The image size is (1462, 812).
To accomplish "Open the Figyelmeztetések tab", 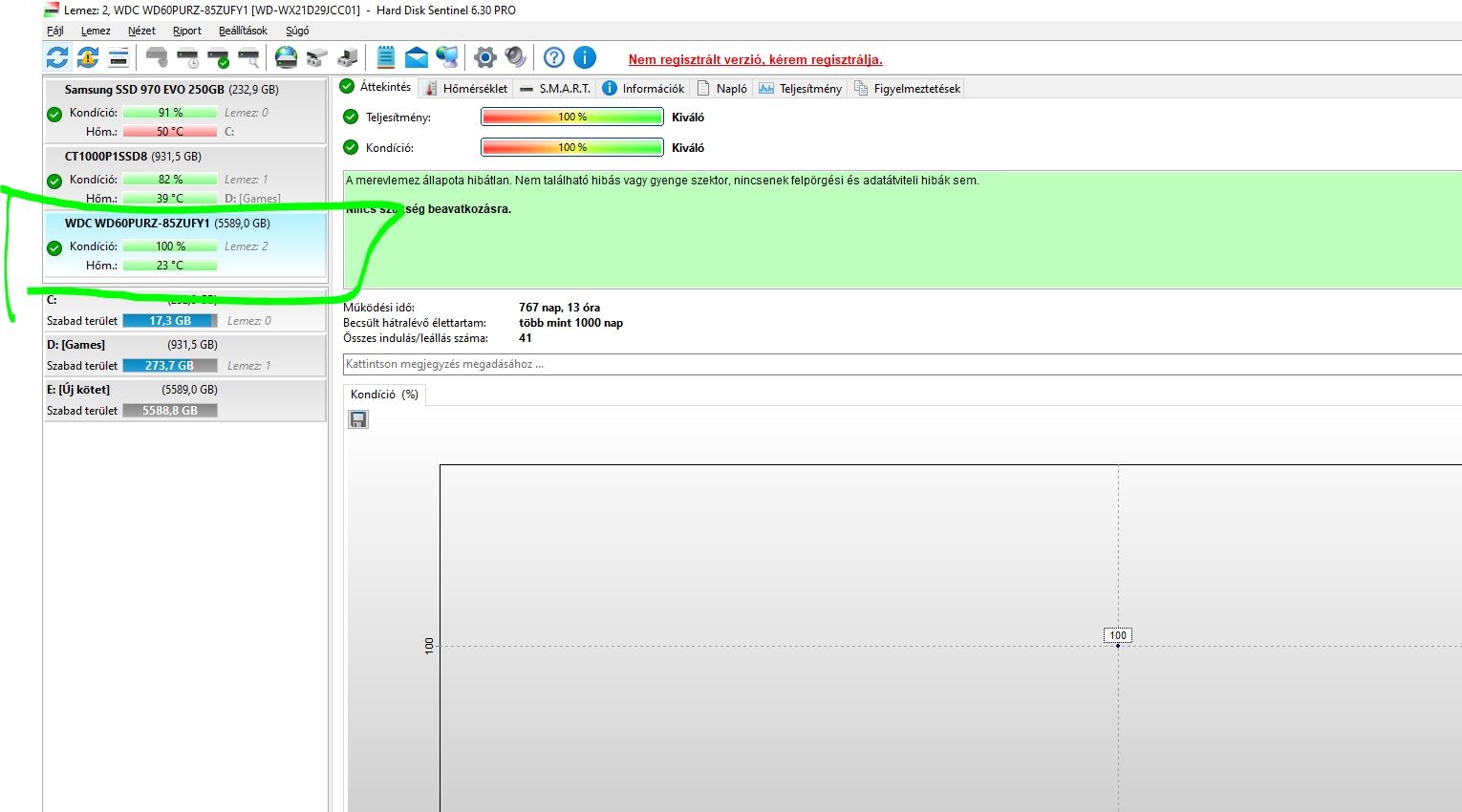I will point(908,88).
